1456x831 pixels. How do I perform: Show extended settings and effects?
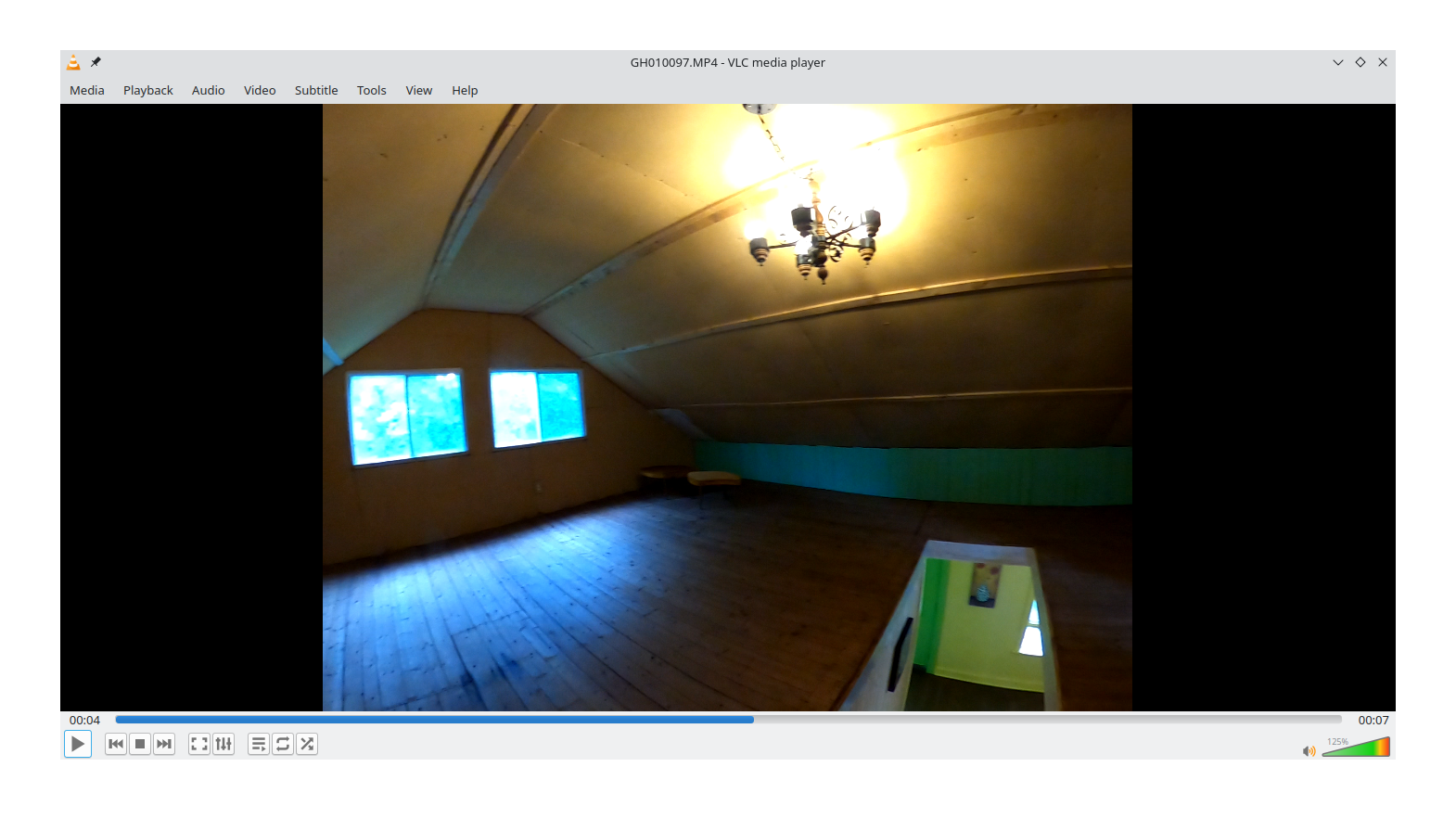224,744
